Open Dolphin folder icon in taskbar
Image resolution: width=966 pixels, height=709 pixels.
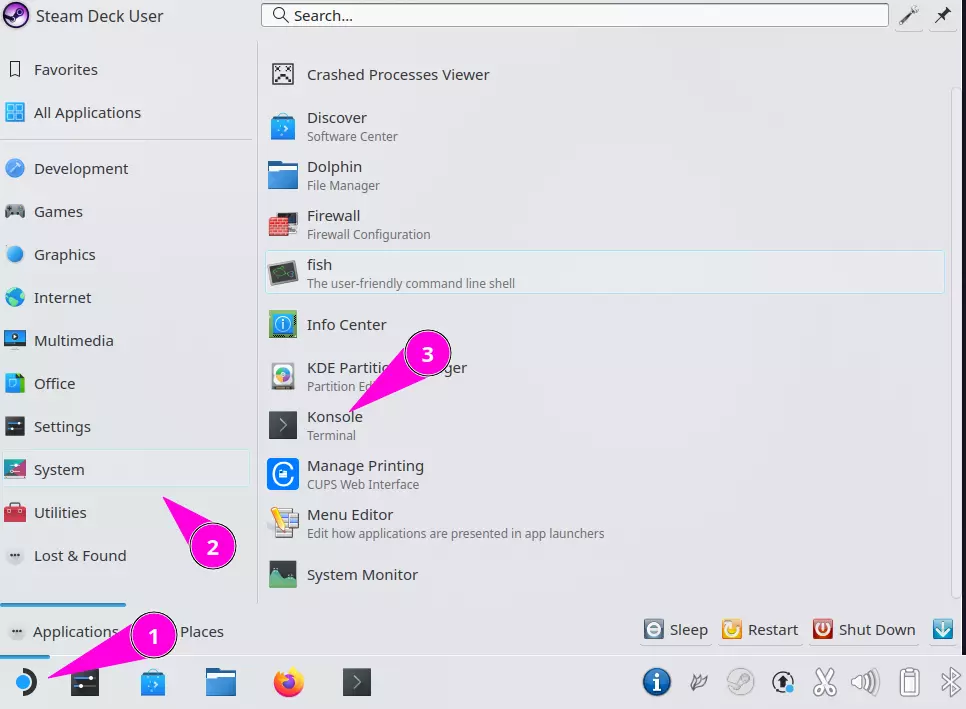(221, 683)
